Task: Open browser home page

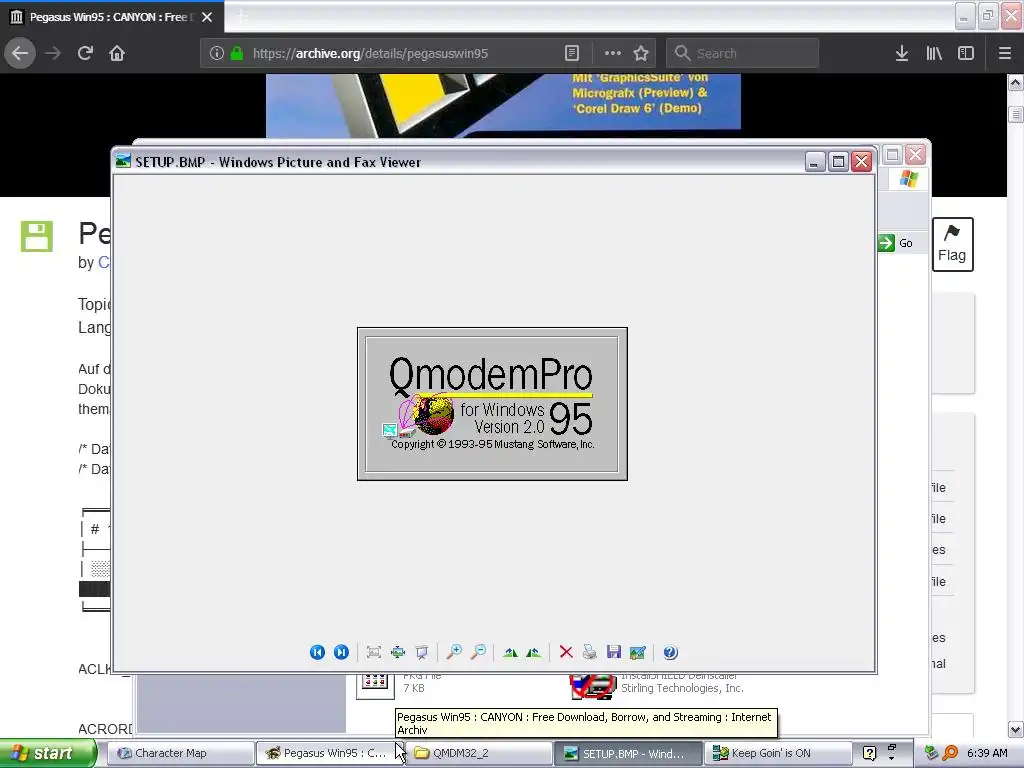Action: [117, 54]
